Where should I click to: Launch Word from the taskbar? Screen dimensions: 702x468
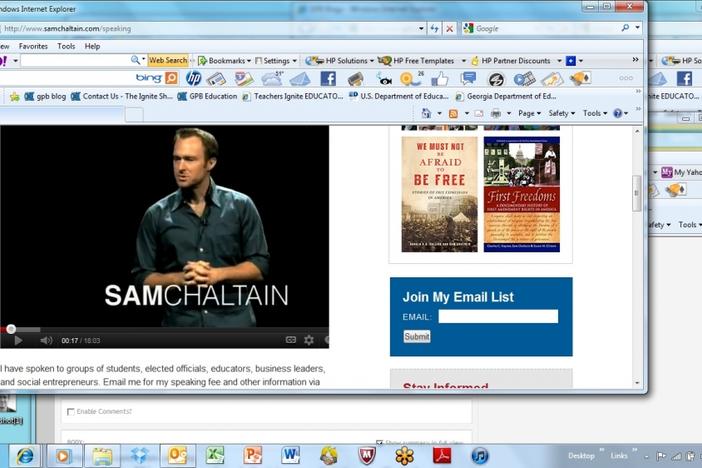click(291, 455)
